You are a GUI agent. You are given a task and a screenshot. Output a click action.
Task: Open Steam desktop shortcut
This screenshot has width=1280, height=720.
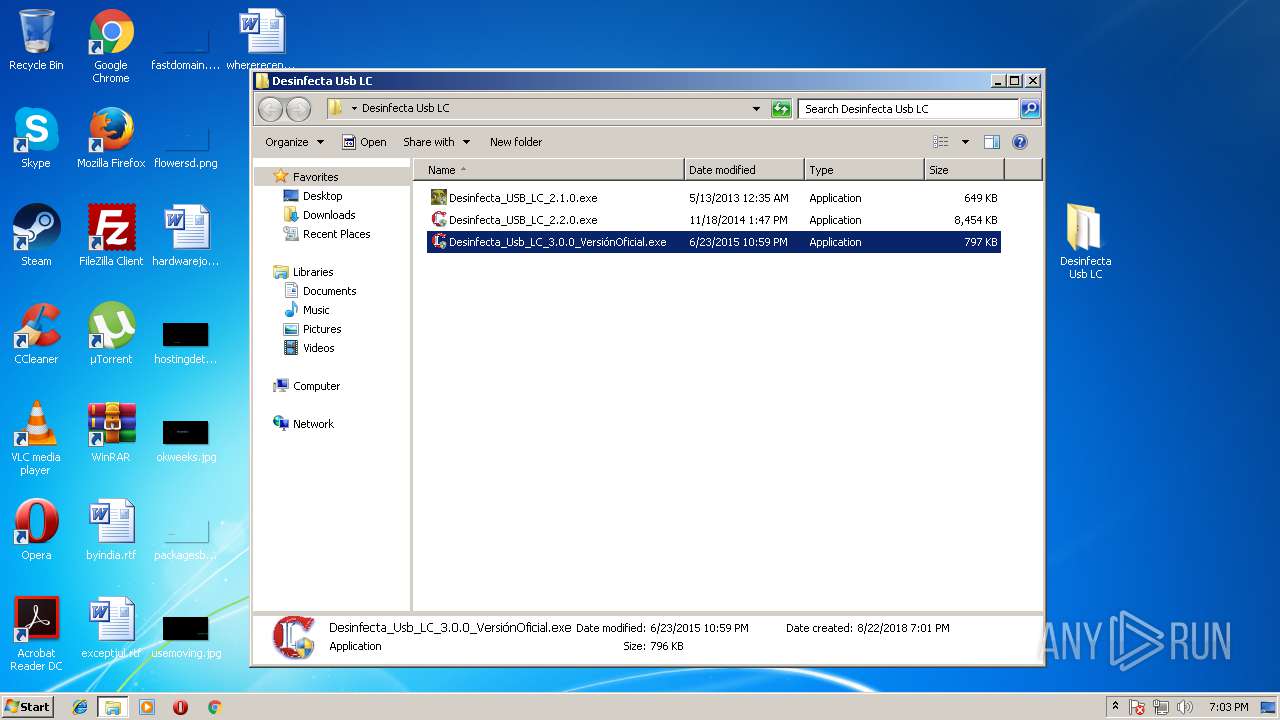point(36,236)
